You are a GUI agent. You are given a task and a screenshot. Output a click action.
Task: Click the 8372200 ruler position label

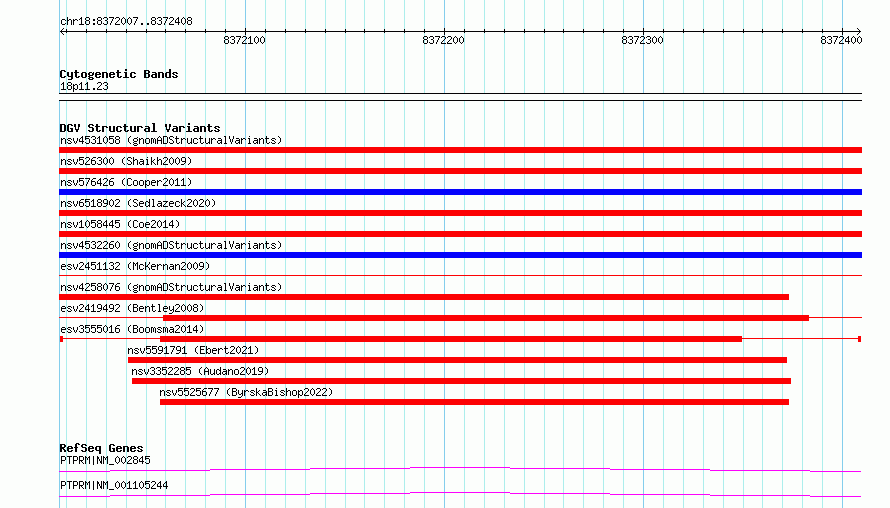[443, 40]
